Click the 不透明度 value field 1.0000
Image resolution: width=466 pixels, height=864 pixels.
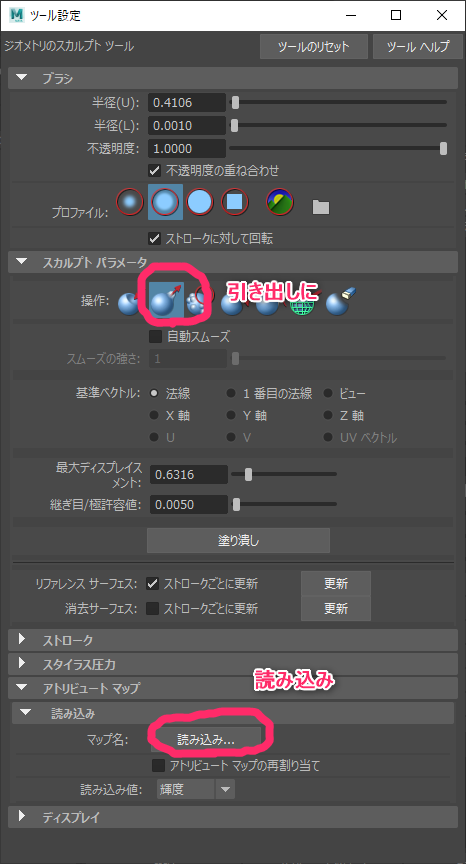pyautogui.click(x=187, y=149)
